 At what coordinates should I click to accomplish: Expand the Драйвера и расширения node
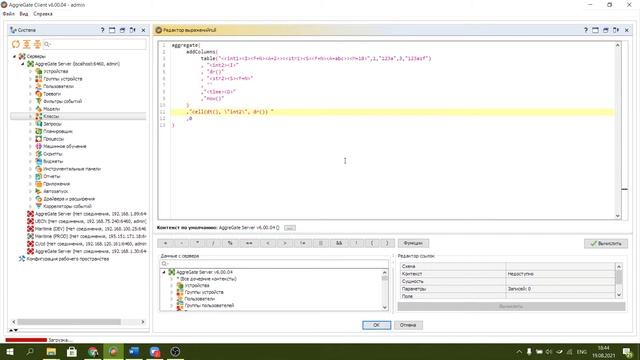pyautogui.click(x=31, y=199)
